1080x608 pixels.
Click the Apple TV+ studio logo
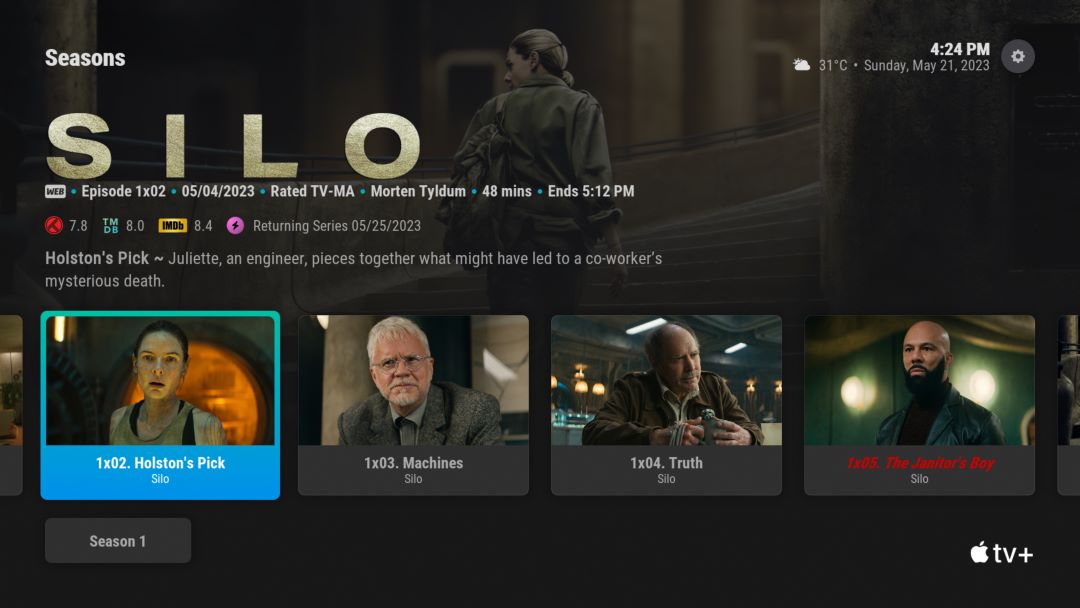(x=1001, y=553)
